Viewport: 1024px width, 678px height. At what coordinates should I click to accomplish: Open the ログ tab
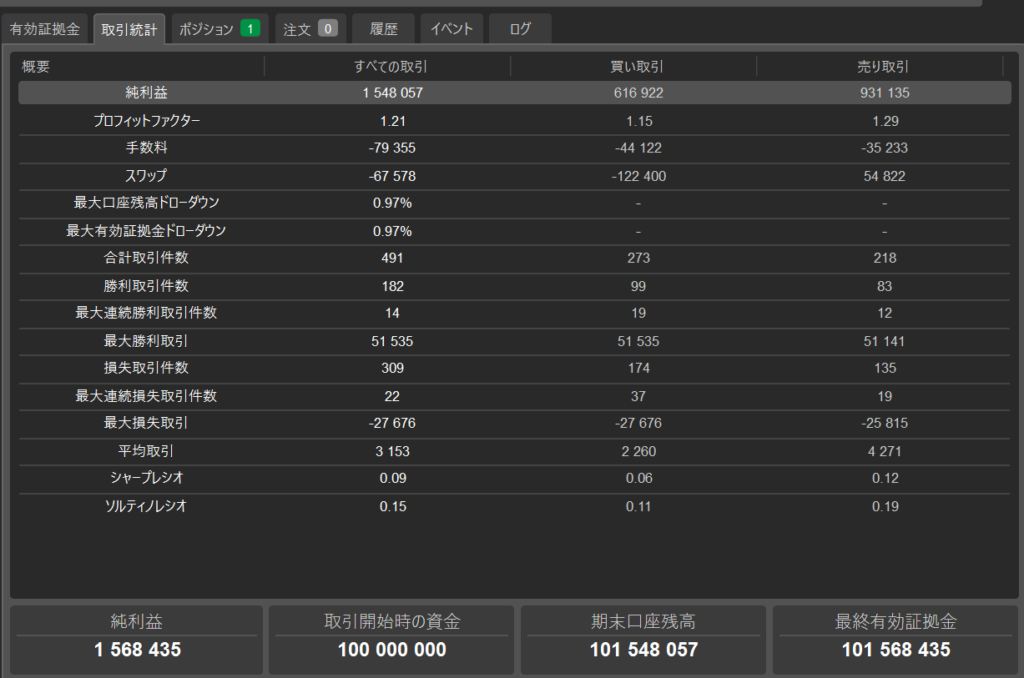[x=520, y=29]
